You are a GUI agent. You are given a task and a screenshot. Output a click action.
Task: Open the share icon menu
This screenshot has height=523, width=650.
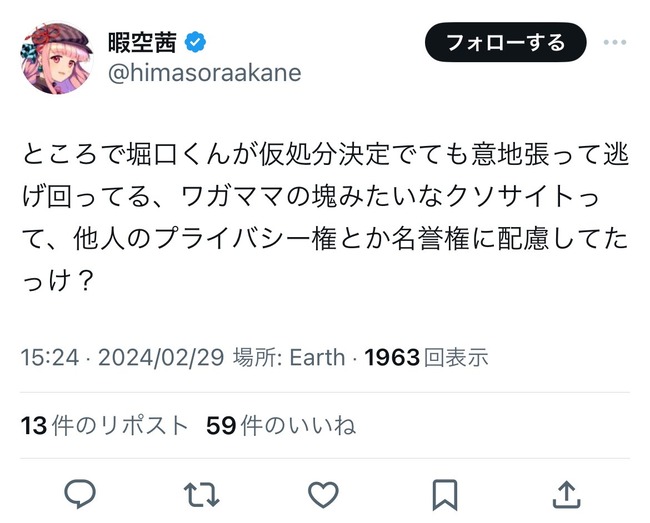[566, 494]
